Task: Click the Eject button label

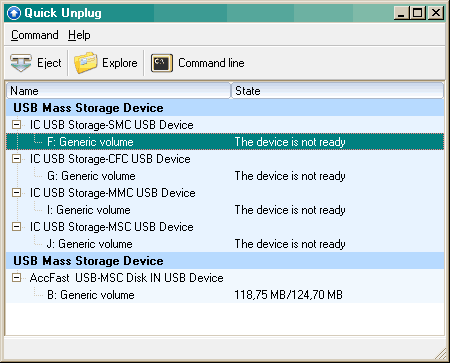Action: click(49, 63)
